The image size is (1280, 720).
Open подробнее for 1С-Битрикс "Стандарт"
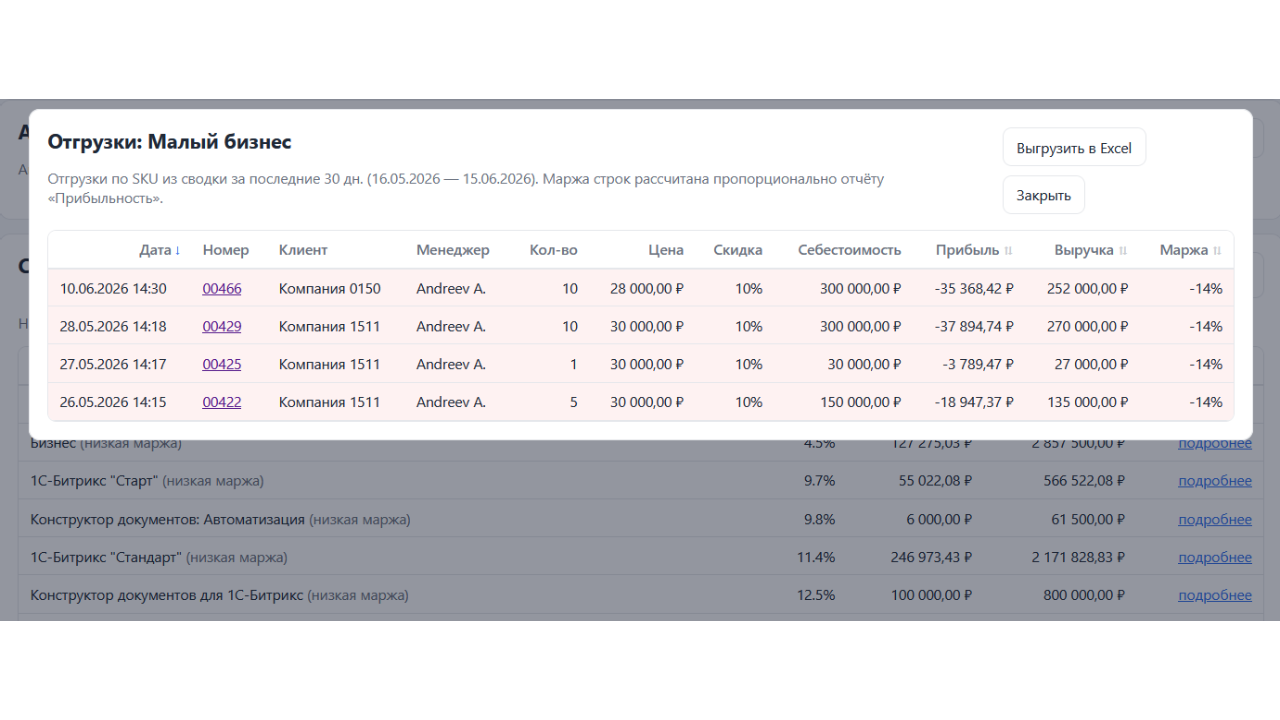point(1215,557)
